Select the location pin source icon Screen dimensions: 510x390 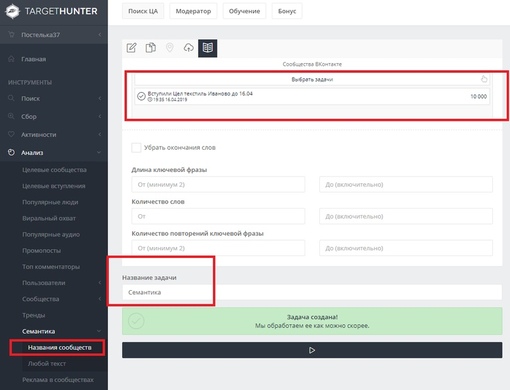pyautogui.click(x=170, y=48)
